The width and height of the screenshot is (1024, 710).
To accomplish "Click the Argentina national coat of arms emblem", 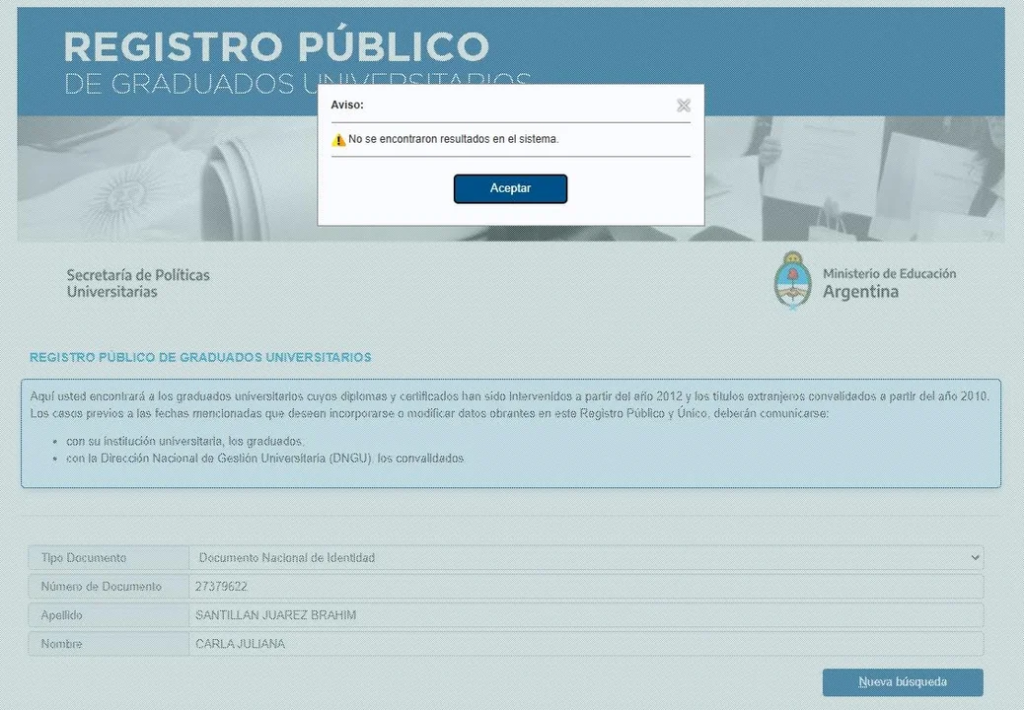I will click(x=792, y=280).
